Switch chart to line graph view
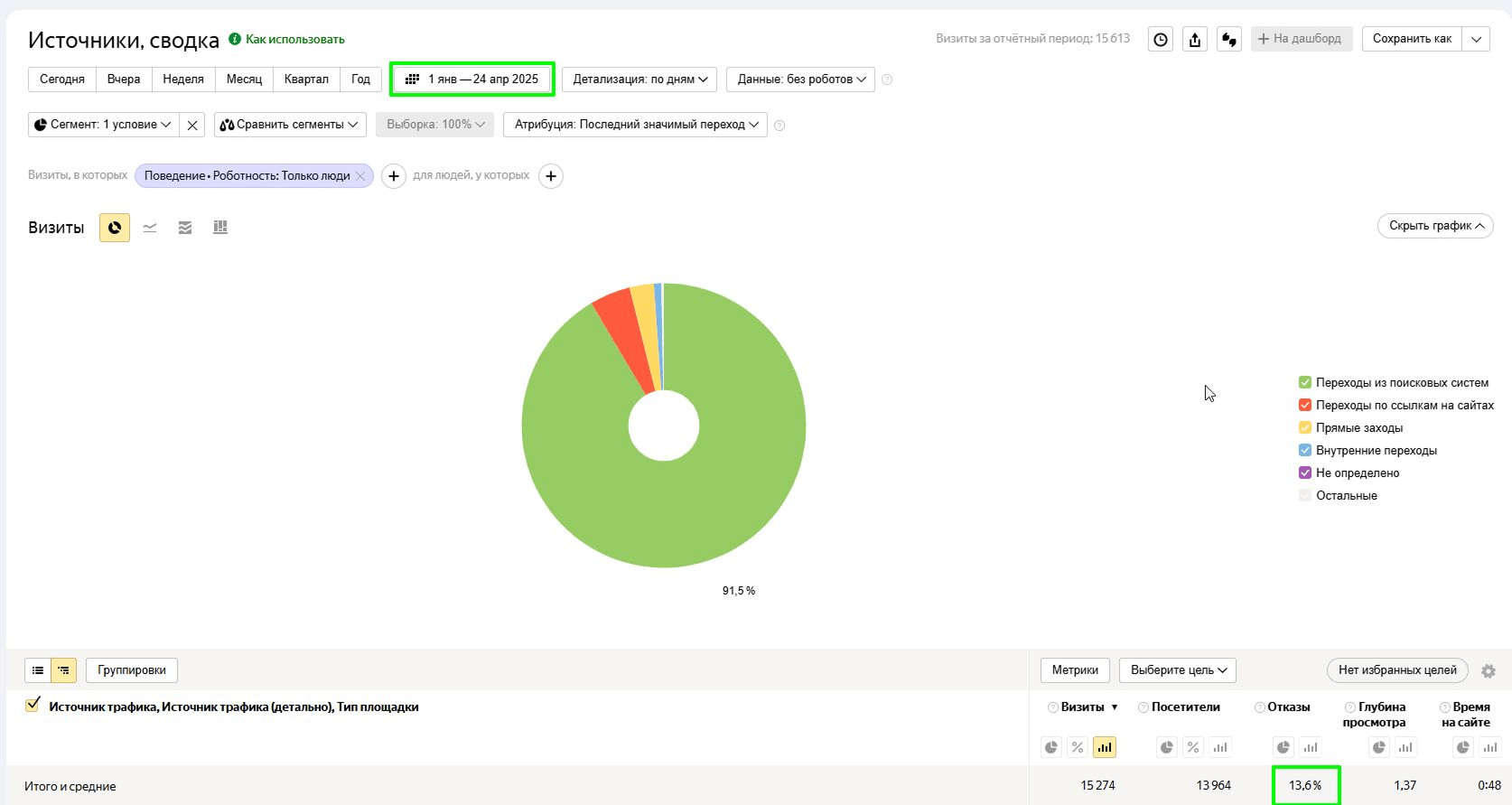This screenshot has height=805, width=1512. click(150, 228)
